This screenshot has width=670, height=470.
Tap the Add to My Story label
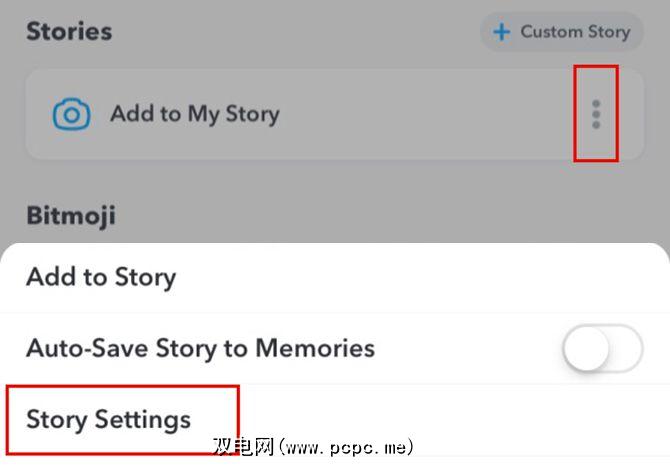click(x=194, y=114)
